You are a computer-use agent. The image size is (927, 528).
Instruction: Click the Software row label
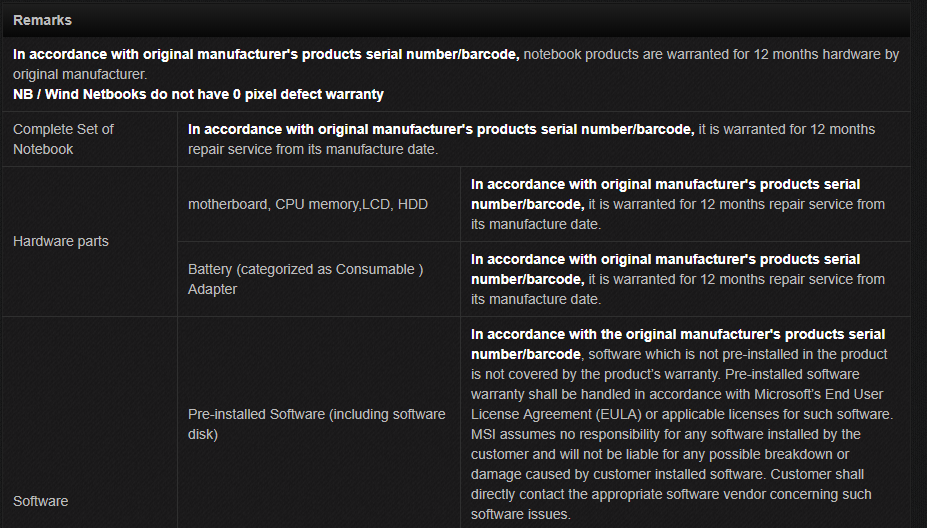[41, 501]
